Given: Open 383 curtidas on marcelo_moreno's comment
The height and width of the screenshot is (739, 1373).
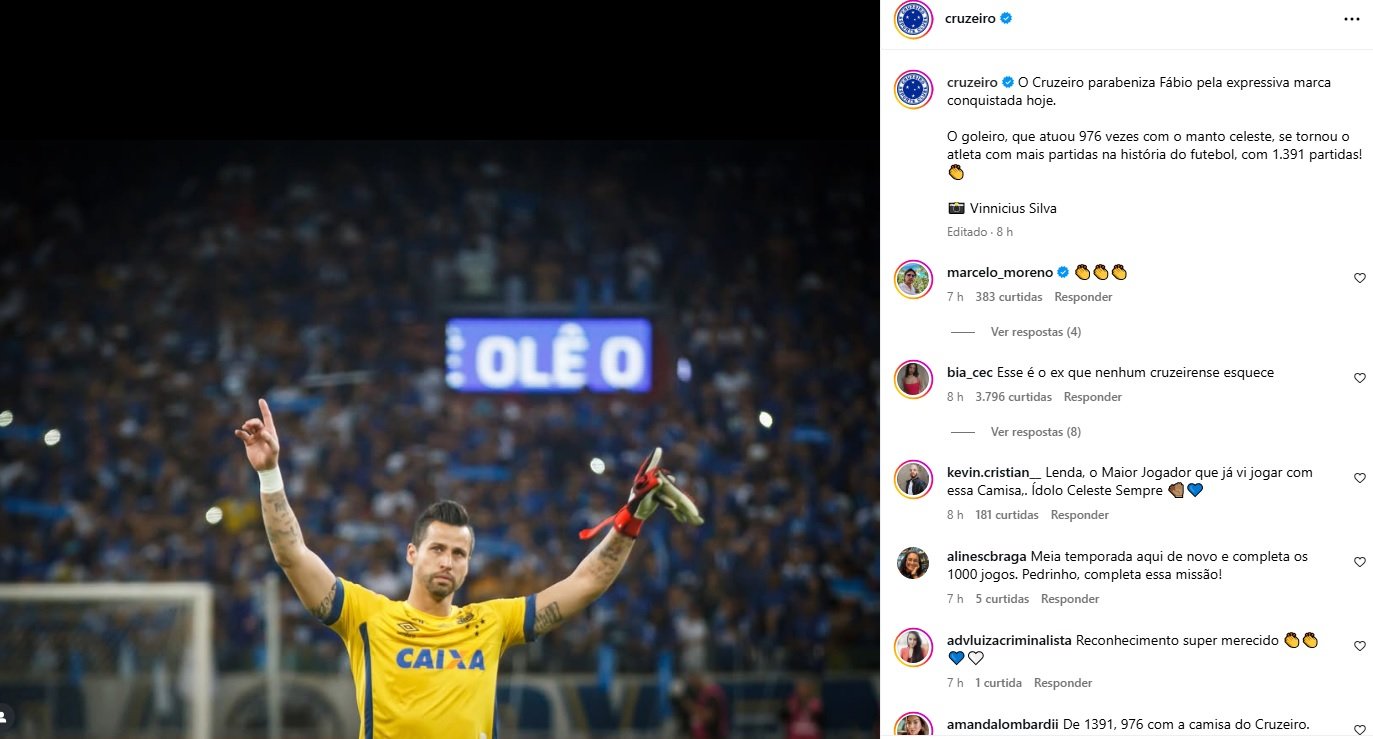Looking at the screenshot, I should (1008, 296).
